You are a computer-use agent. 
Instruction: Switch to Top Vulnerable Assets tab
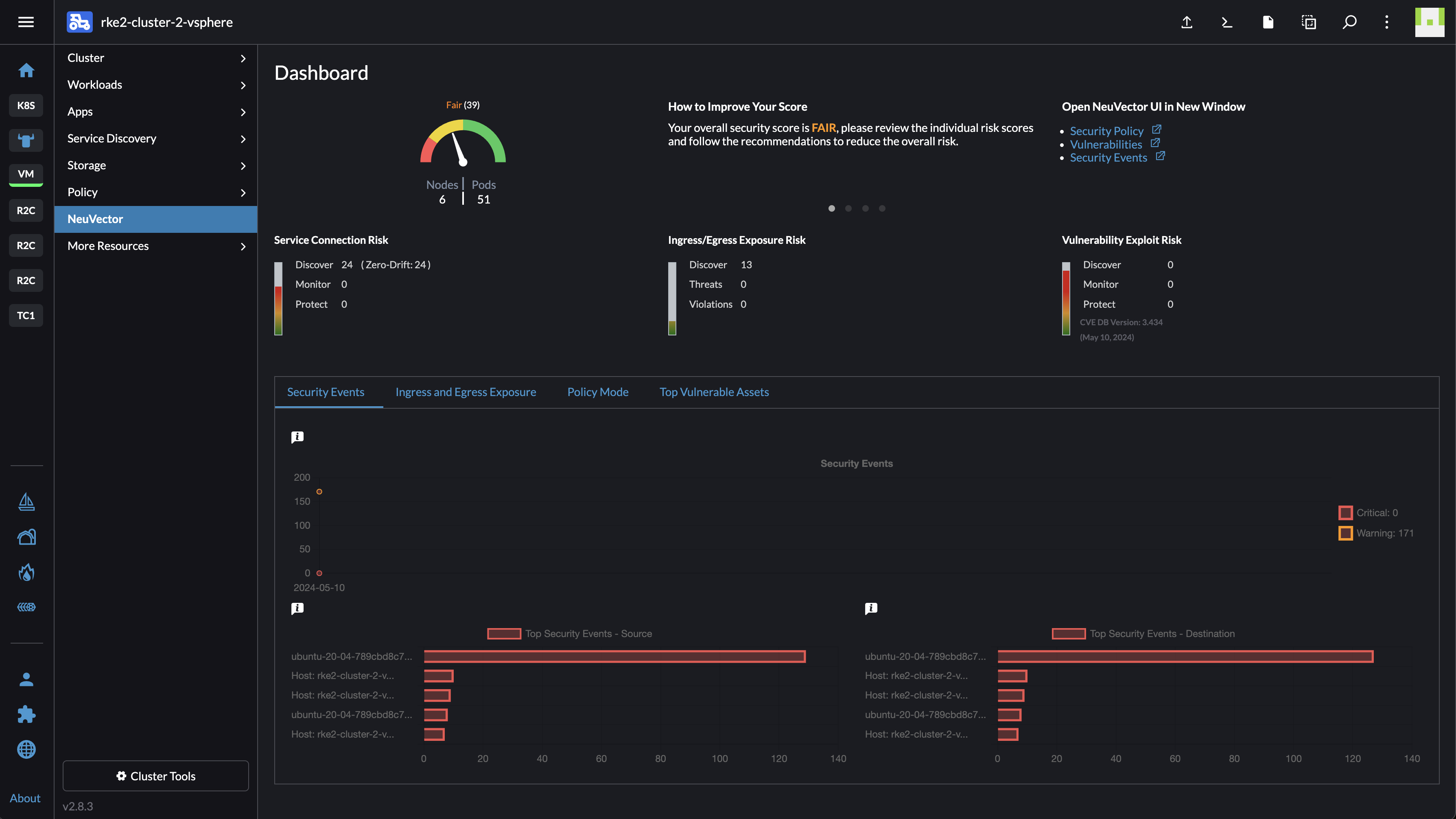tap(714, 392)
